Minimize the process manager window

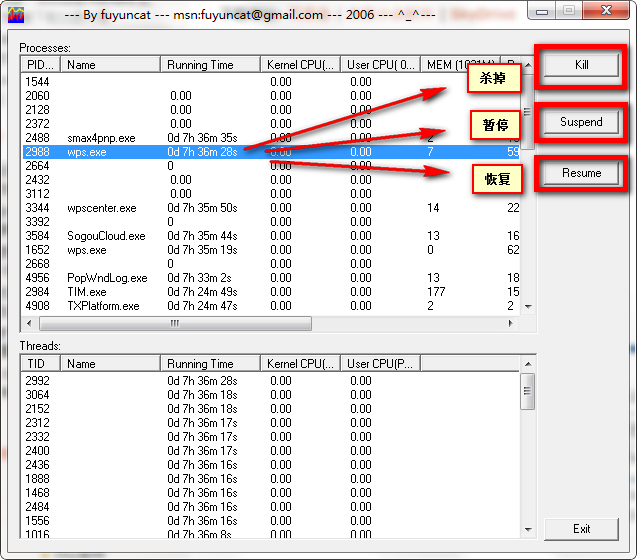(542, 11)
